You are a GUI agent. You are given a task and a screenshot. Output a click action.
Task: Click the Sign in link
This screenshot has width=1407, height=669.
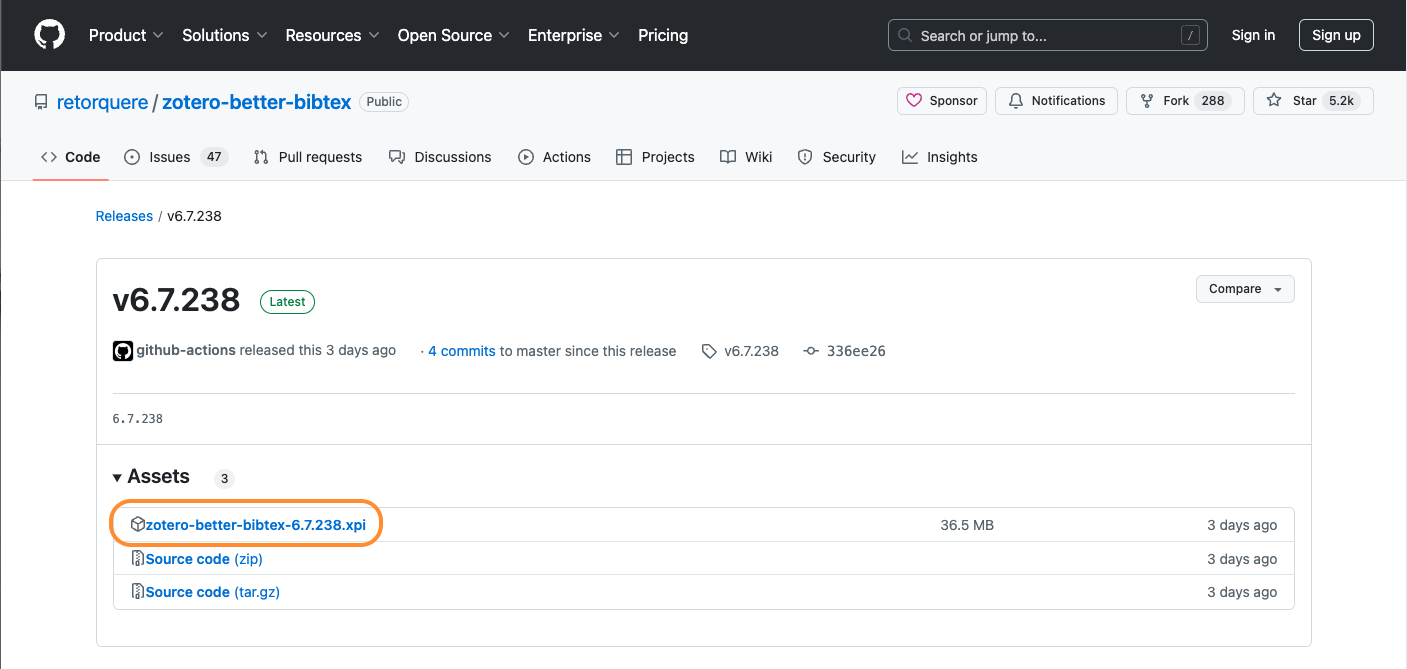tap(1253, 35)
